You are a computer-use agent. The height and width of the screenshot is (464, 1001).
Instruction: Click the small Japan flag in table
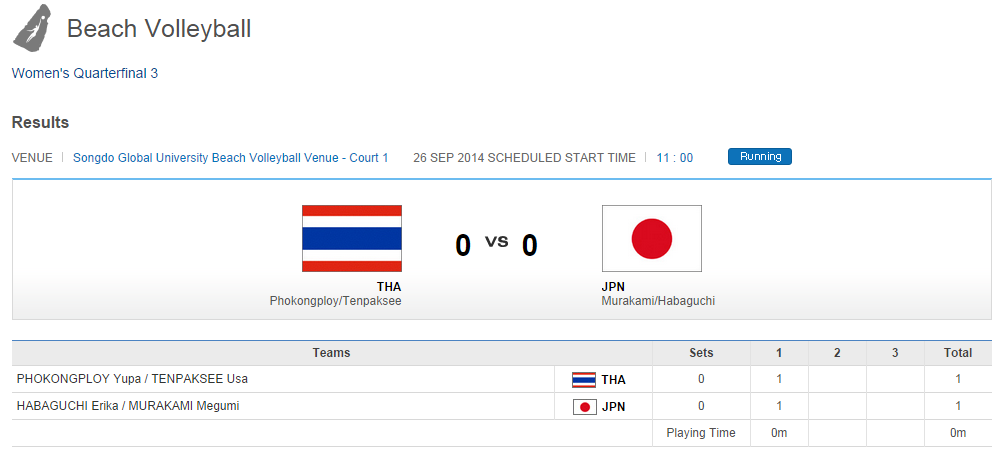(x=584, y=406)
